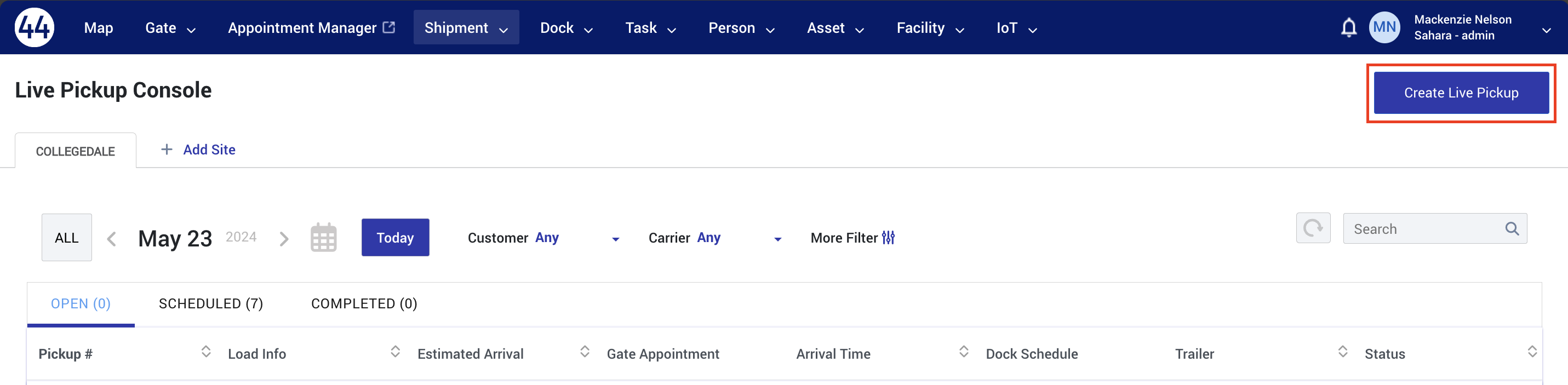This screenshot has height=385, width=1568.
Task: Click the 44 logo home icon
Action: [x=35, y=27]
